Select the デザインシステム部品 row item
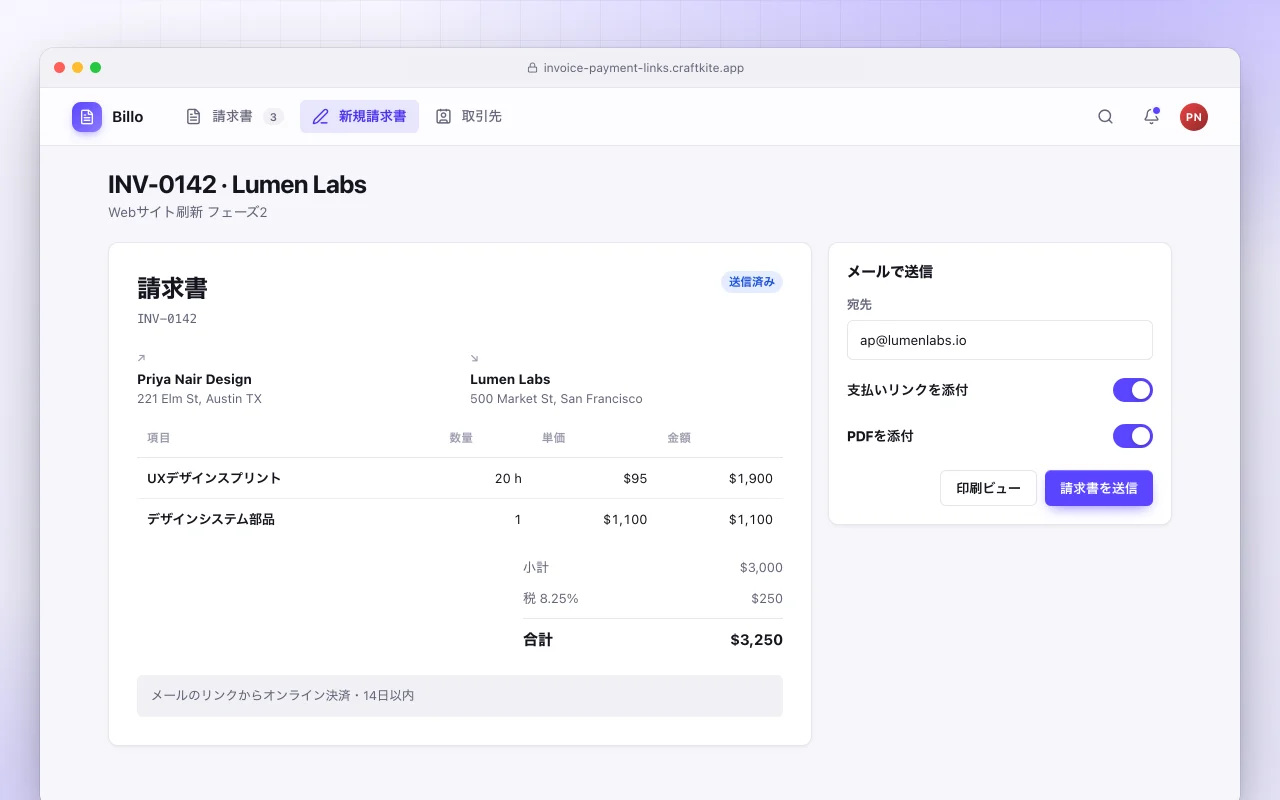Screen dimensions: 1280x800 pos(211,519)
